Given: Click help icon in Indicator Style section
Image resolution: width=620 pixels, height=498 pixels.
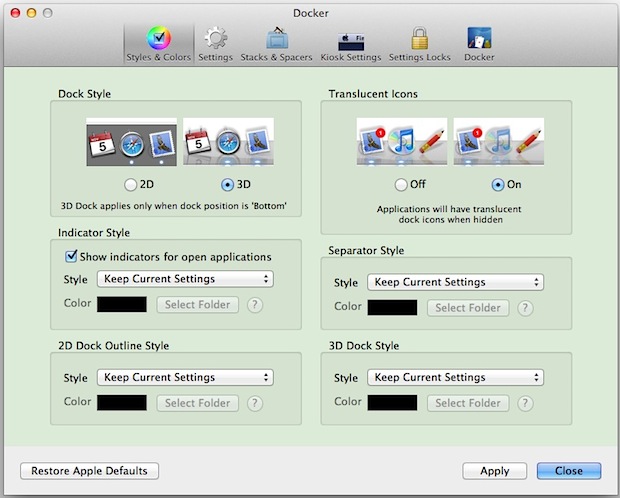Looking at the screenshot, I should 255,305.
